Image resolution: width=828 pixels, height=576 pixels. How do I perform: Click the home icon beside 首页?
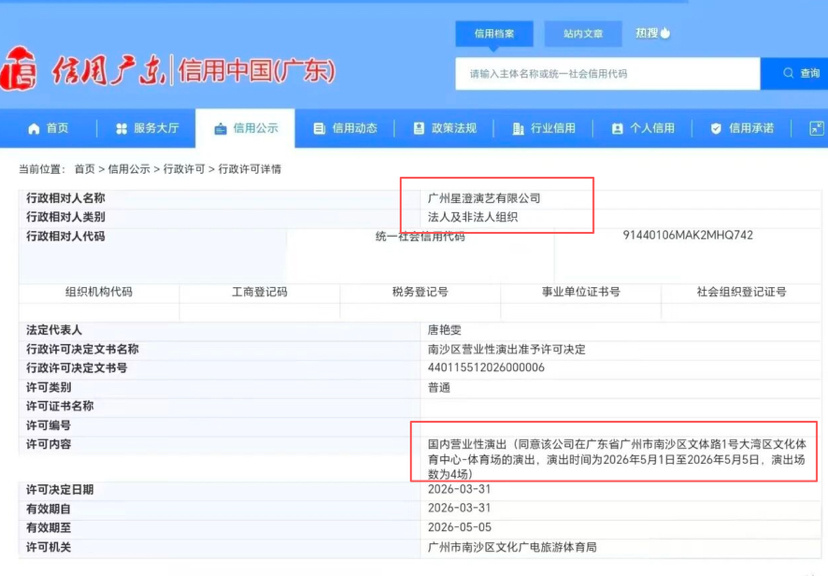(x=34, y=129)
